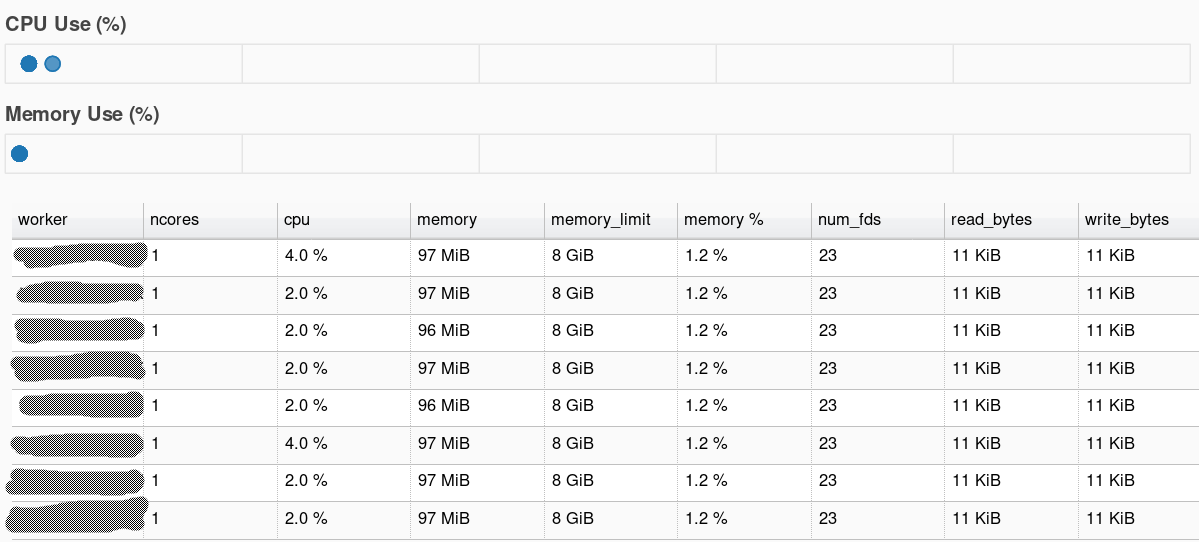The width and height of the screenshot is (1199, 542).
Task: Sort by memory % column header
Action: [724, 220]
